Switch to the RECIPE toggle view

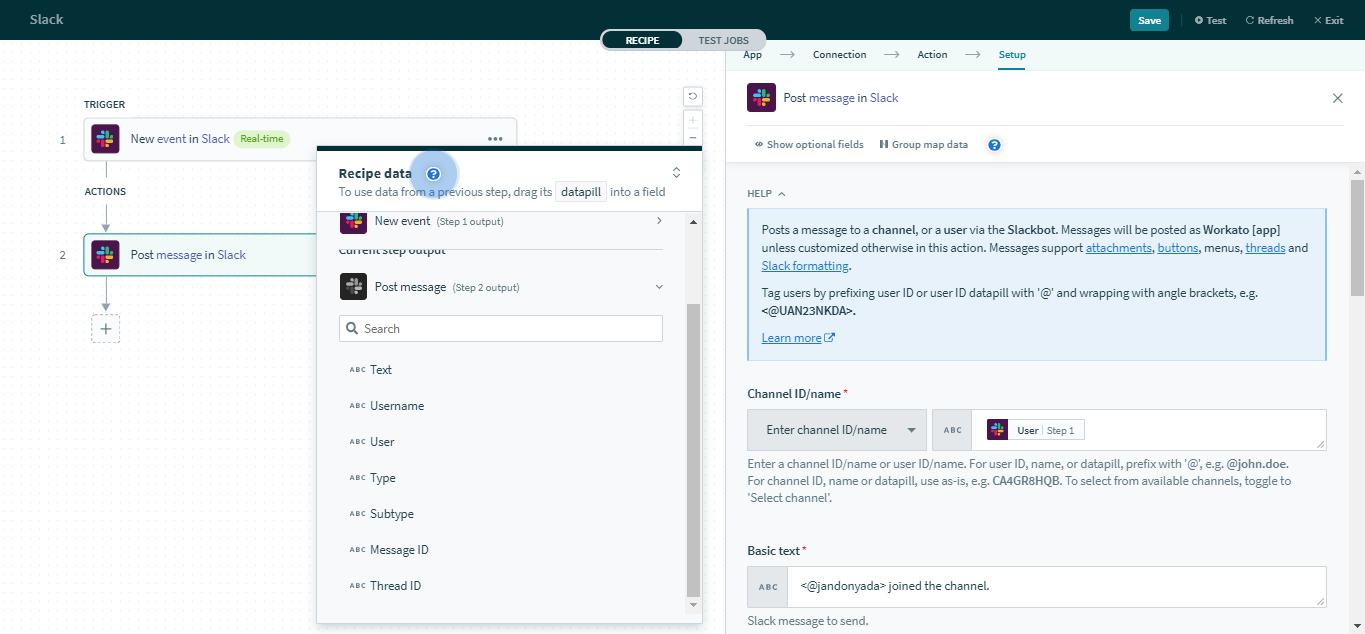point(642,40)
